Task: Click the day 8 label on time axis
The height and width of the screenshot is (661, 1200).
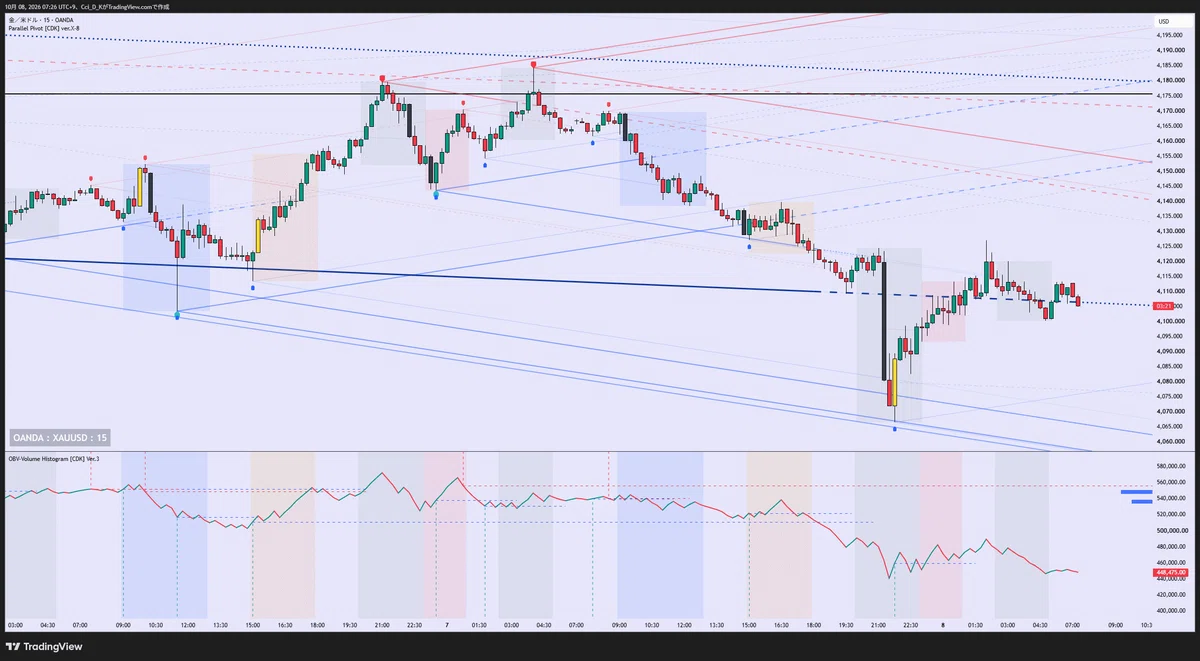Action: pos(943,624)
